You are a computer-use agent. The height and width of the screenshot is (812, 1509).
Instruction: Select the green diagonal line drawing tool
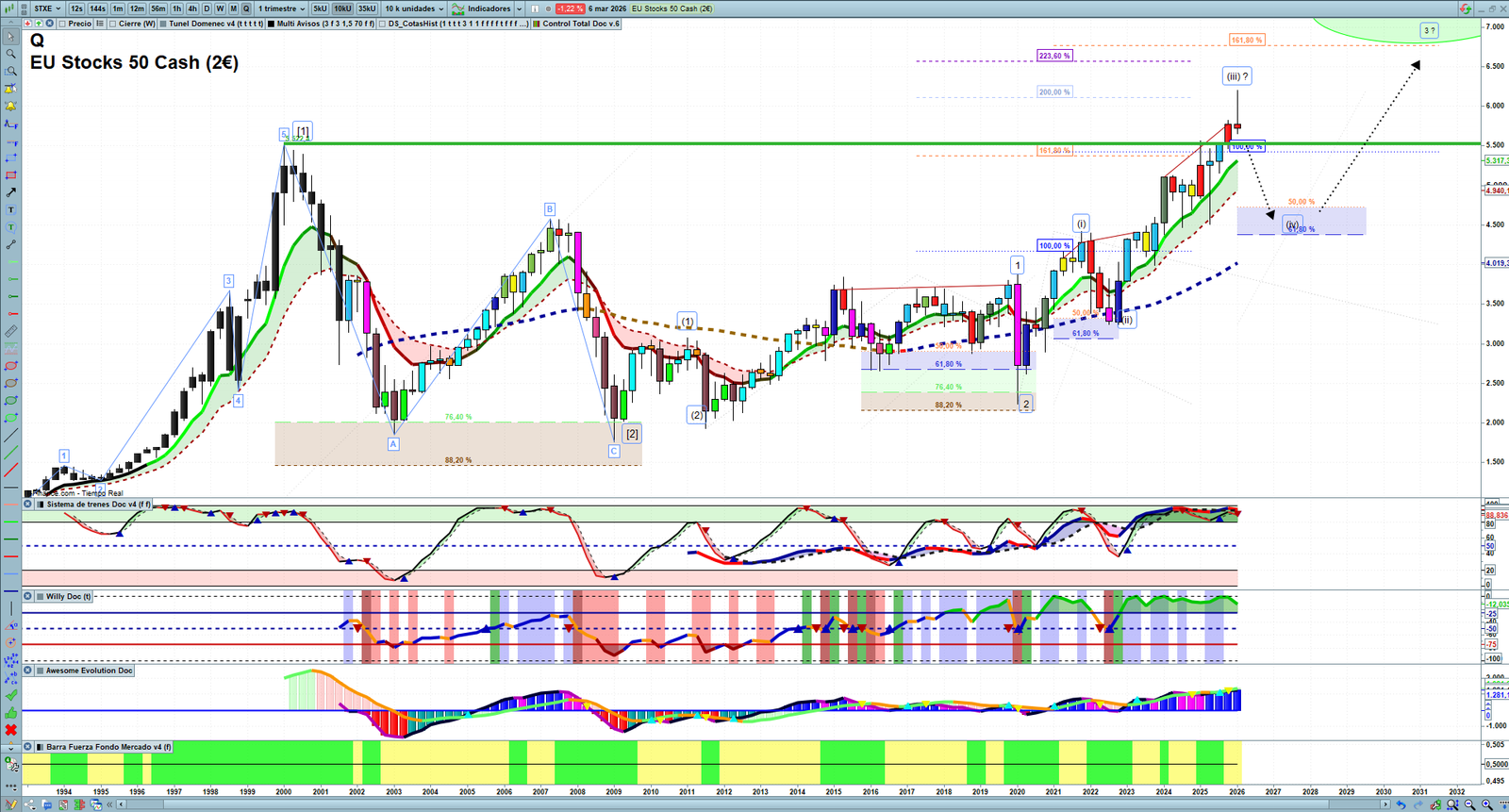(x=10, y=453)
